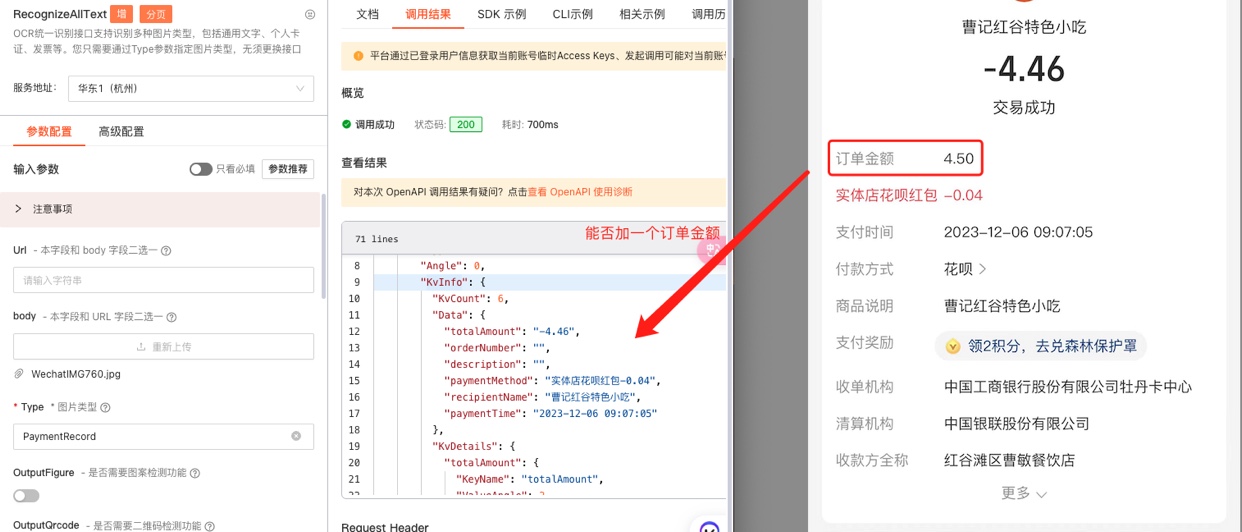The height and width of the screenshot is (532, 1242).
Task: Open the uploaded file WechatIMG760.jpg
Action: [76, 374]
